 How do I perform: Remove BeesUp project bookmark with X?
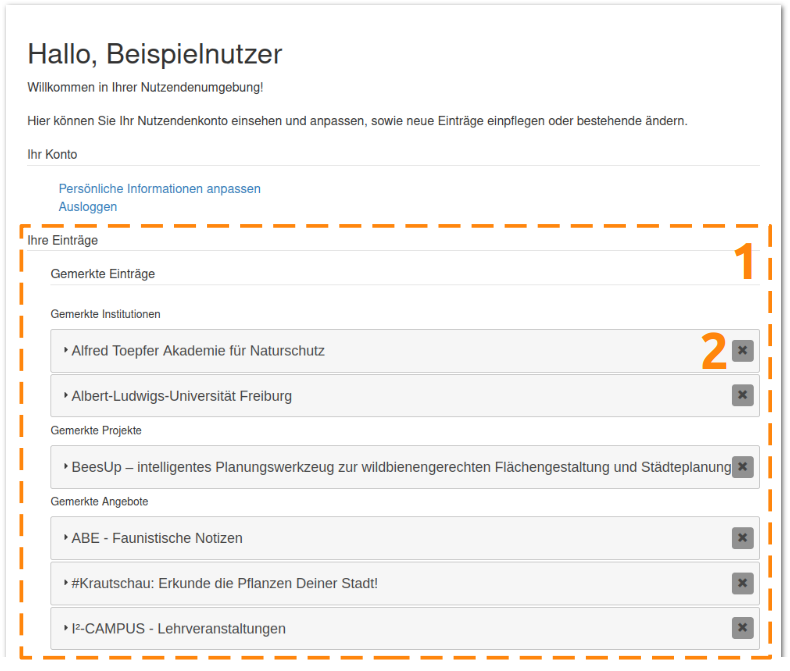tap(743, 466)
